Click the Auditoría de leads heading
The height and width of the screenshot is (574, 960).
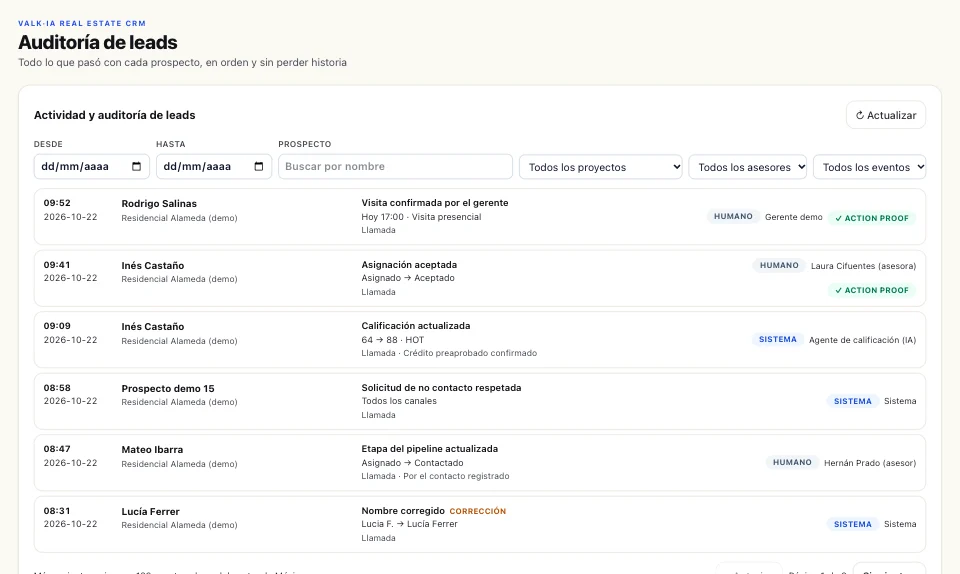click(x=98, y=42)
